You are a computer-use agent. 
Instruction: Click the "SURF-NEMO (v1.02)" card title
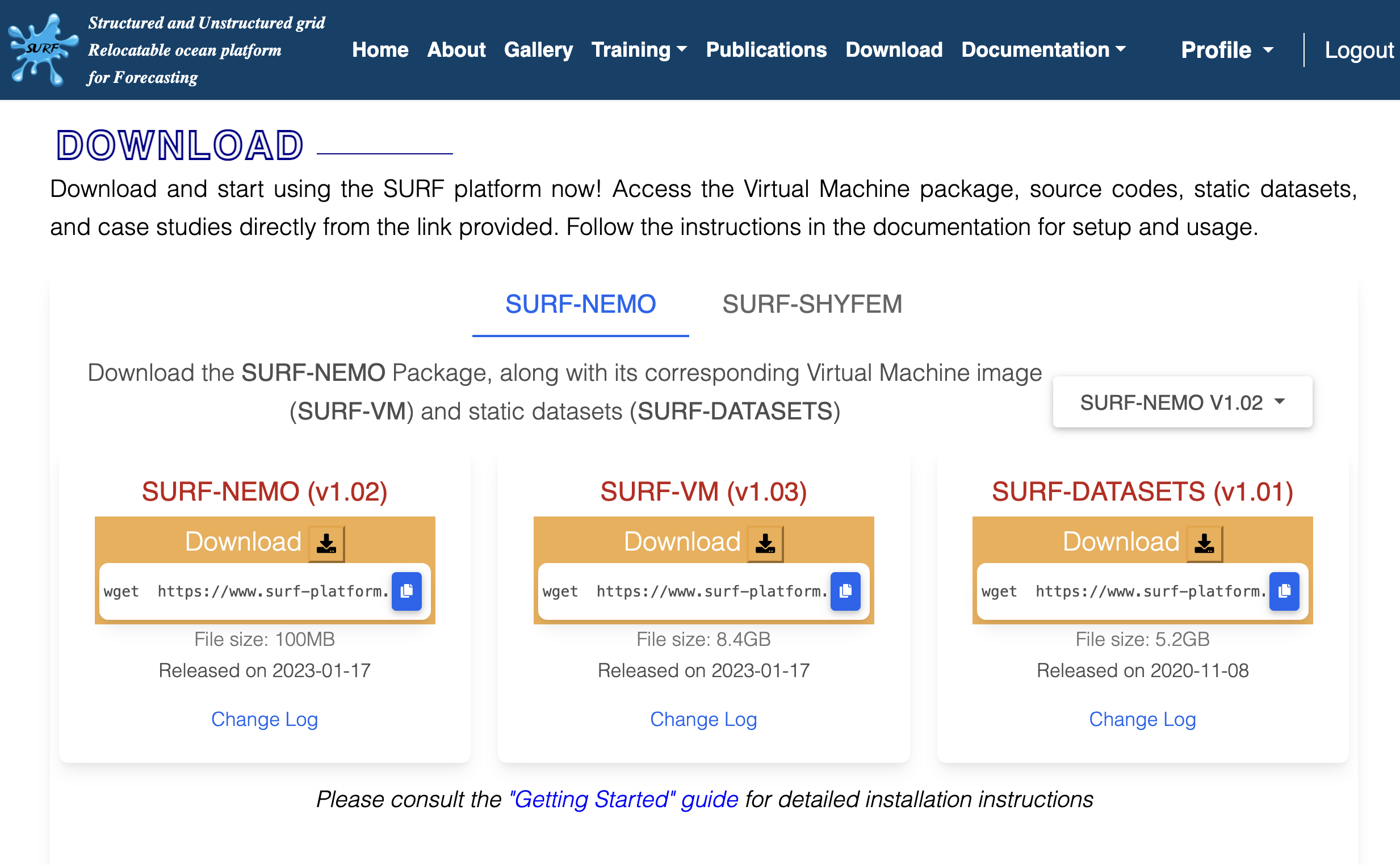pos(265,492)
